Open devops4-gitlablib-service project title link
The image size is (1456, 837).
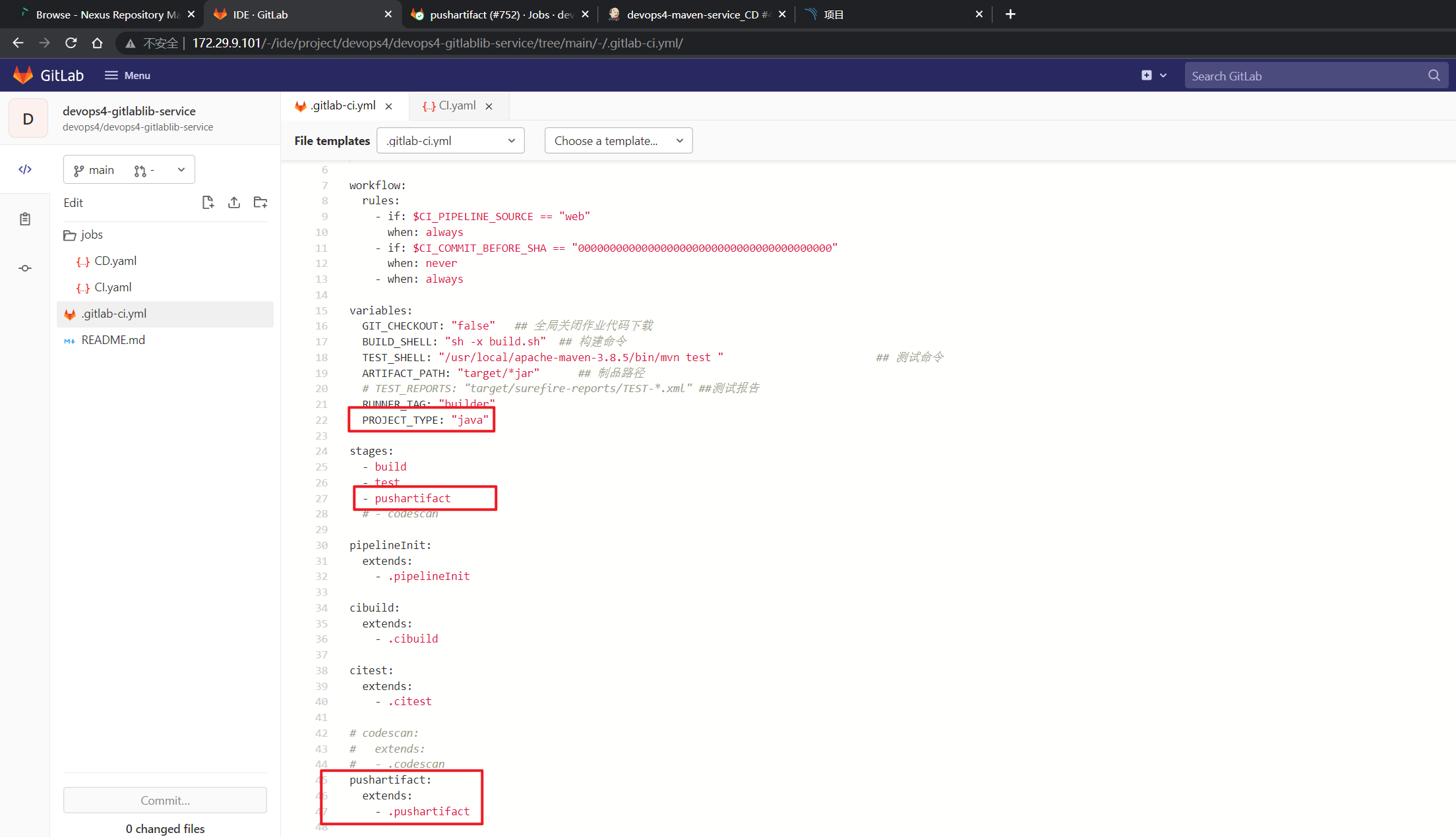pyautogui.click(x=129, y=111)
